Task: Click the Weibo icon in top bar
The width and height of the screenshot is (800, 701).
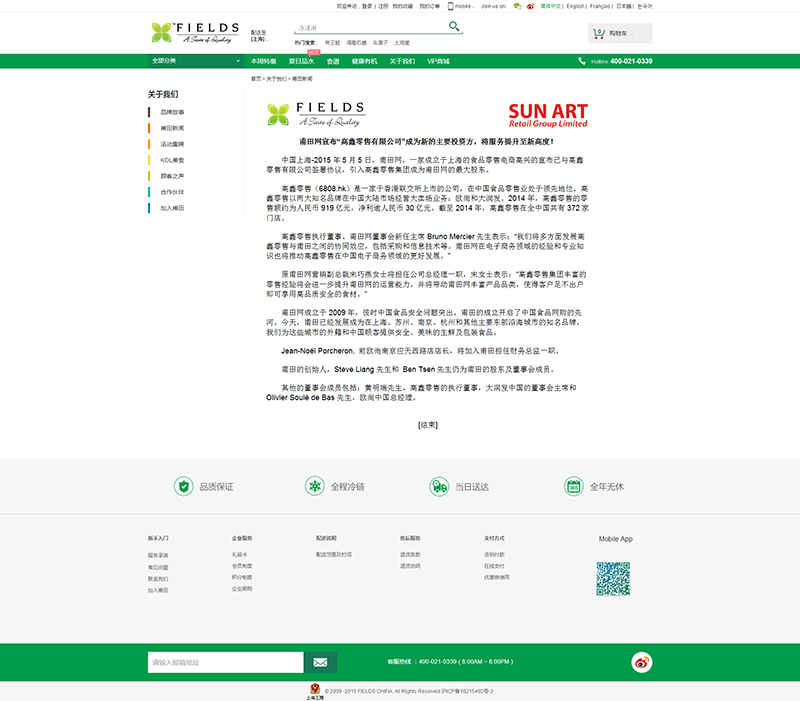Action: click(x=531, y=6)
